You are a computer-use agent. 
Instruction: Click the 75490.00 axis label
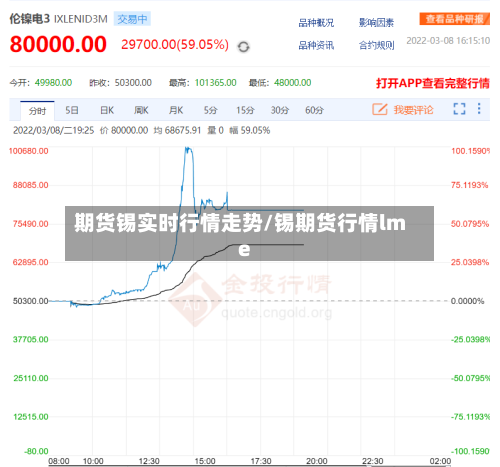(31, 224)
